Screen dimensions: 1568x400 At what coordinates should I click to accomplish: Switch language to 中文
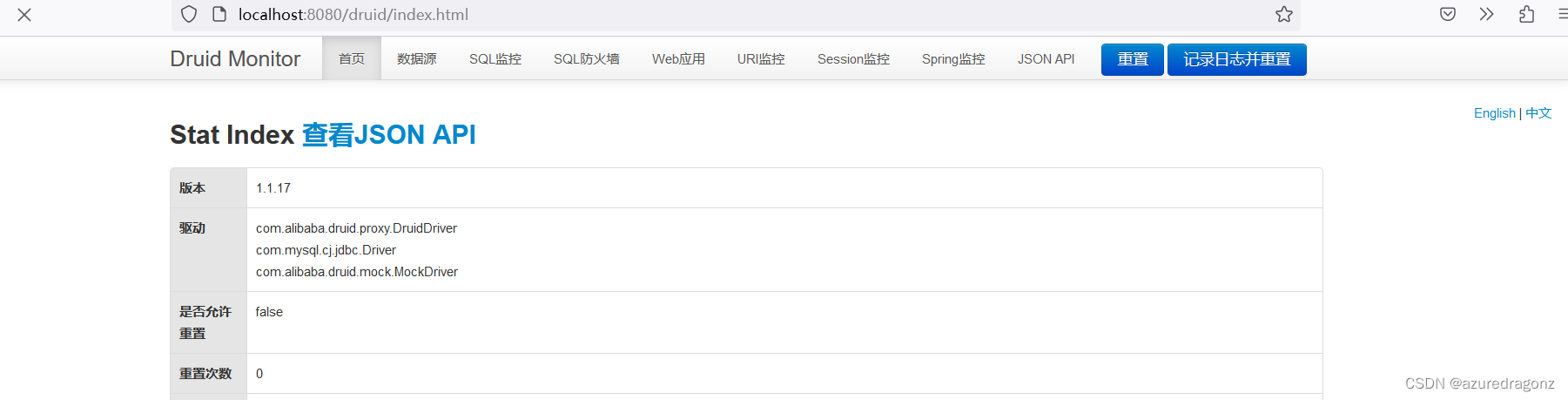point(1538,113)
